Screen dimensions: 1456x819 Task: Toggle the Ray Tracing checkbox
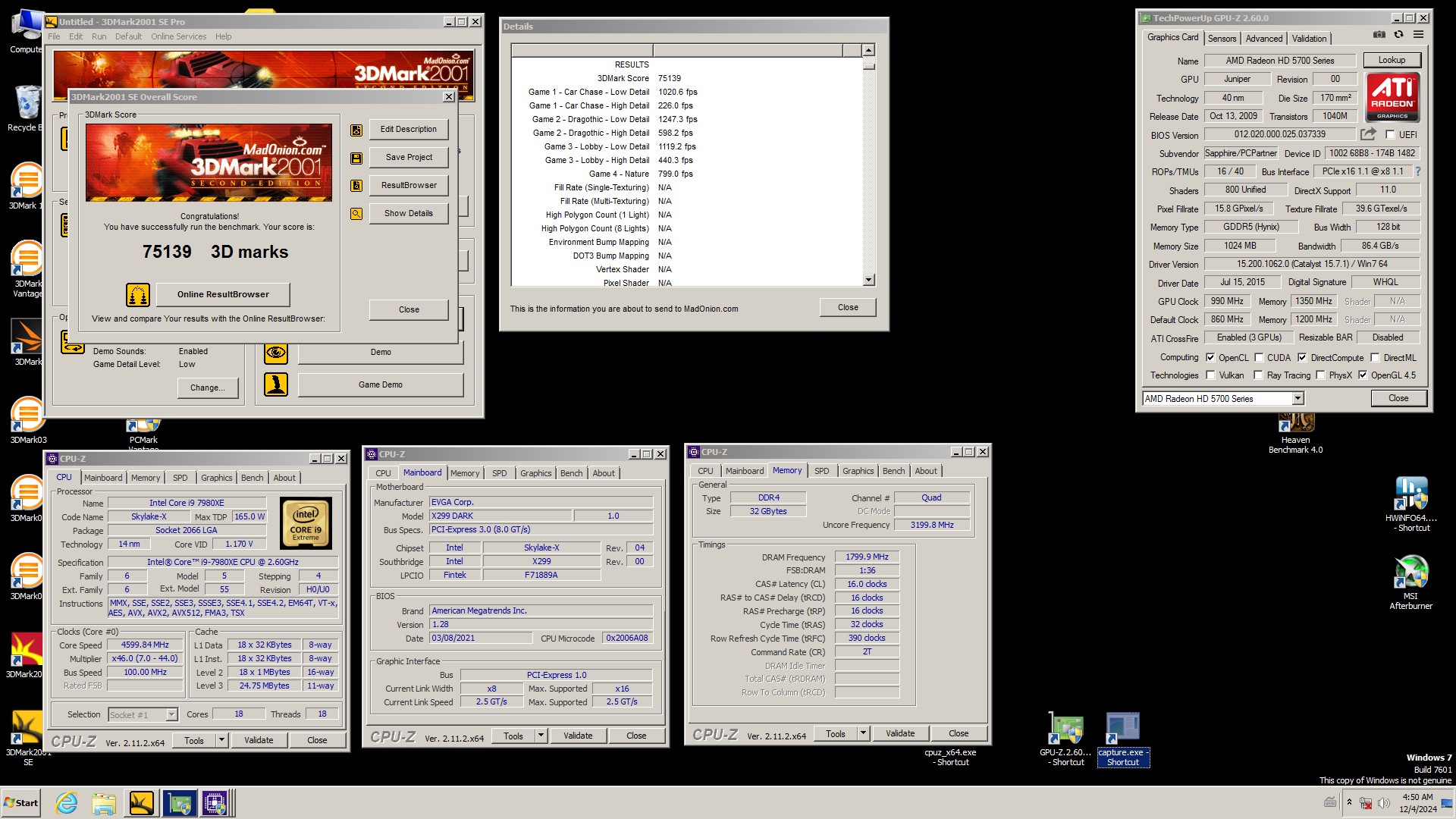point(1258,375)
